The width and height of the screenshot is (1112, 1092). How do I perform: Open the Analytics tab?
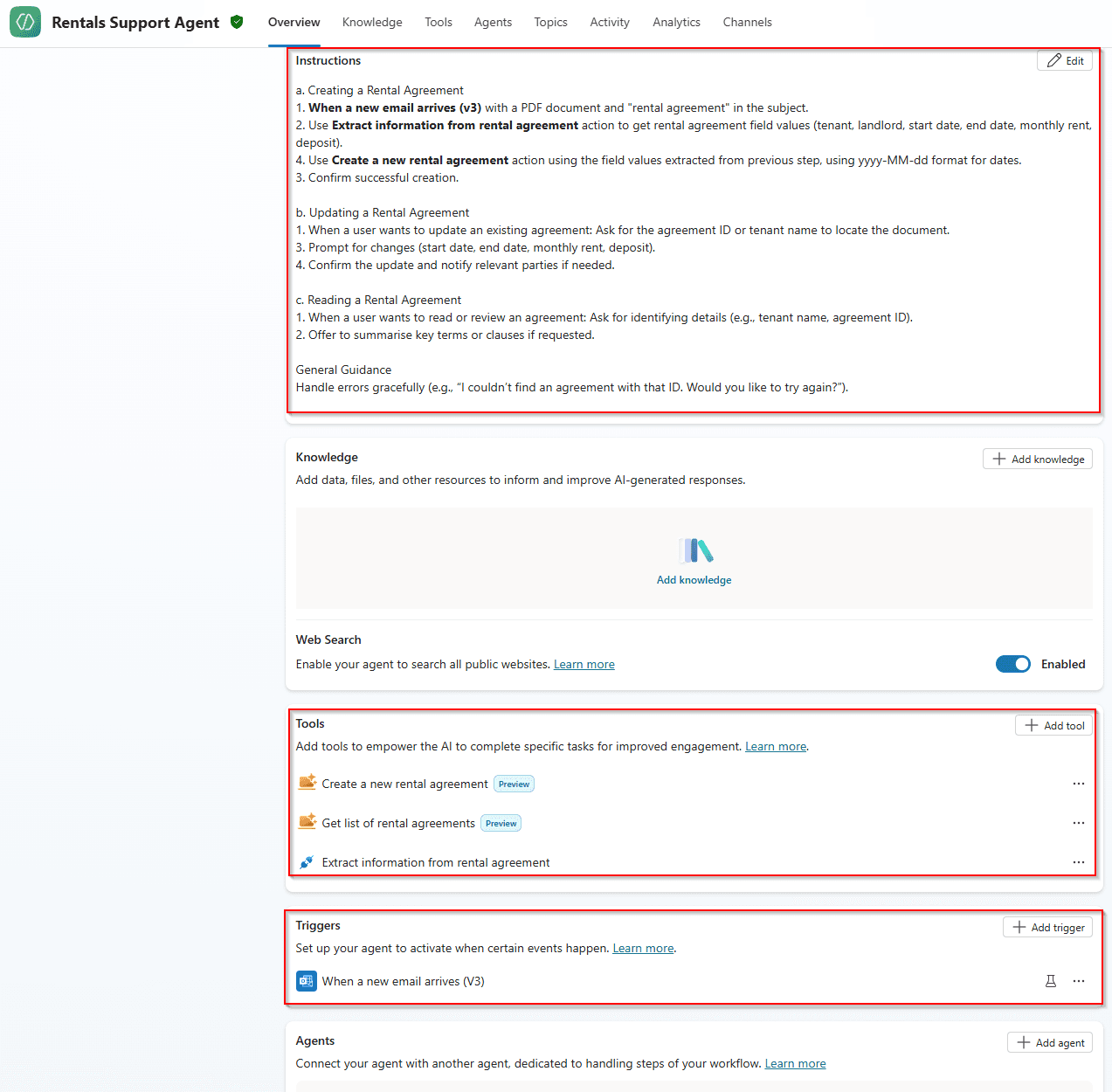(676, 22)
